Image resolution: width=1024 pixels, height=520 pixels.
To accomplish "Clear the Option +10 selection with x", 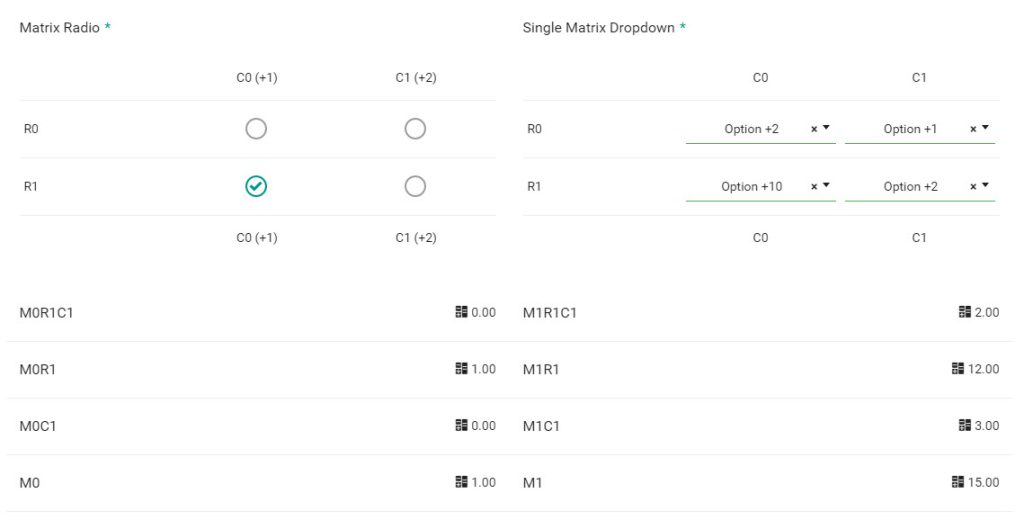I will point(814,187).
